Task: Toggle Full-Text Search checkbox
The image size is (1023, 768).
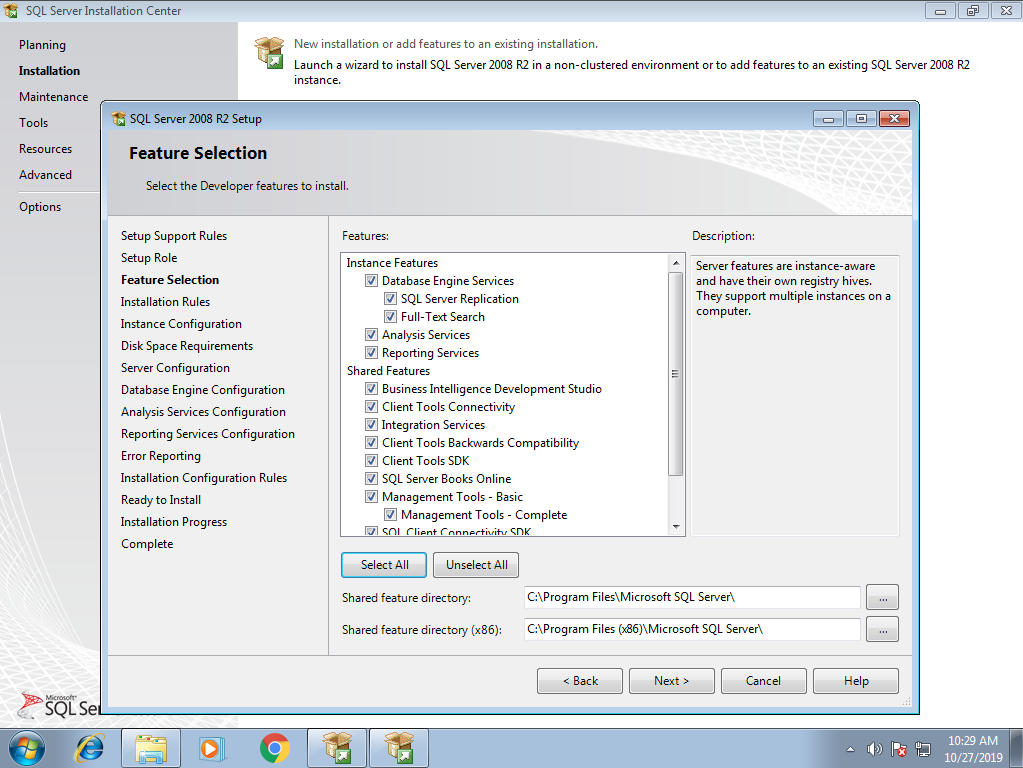Action: tap(390, 316)
